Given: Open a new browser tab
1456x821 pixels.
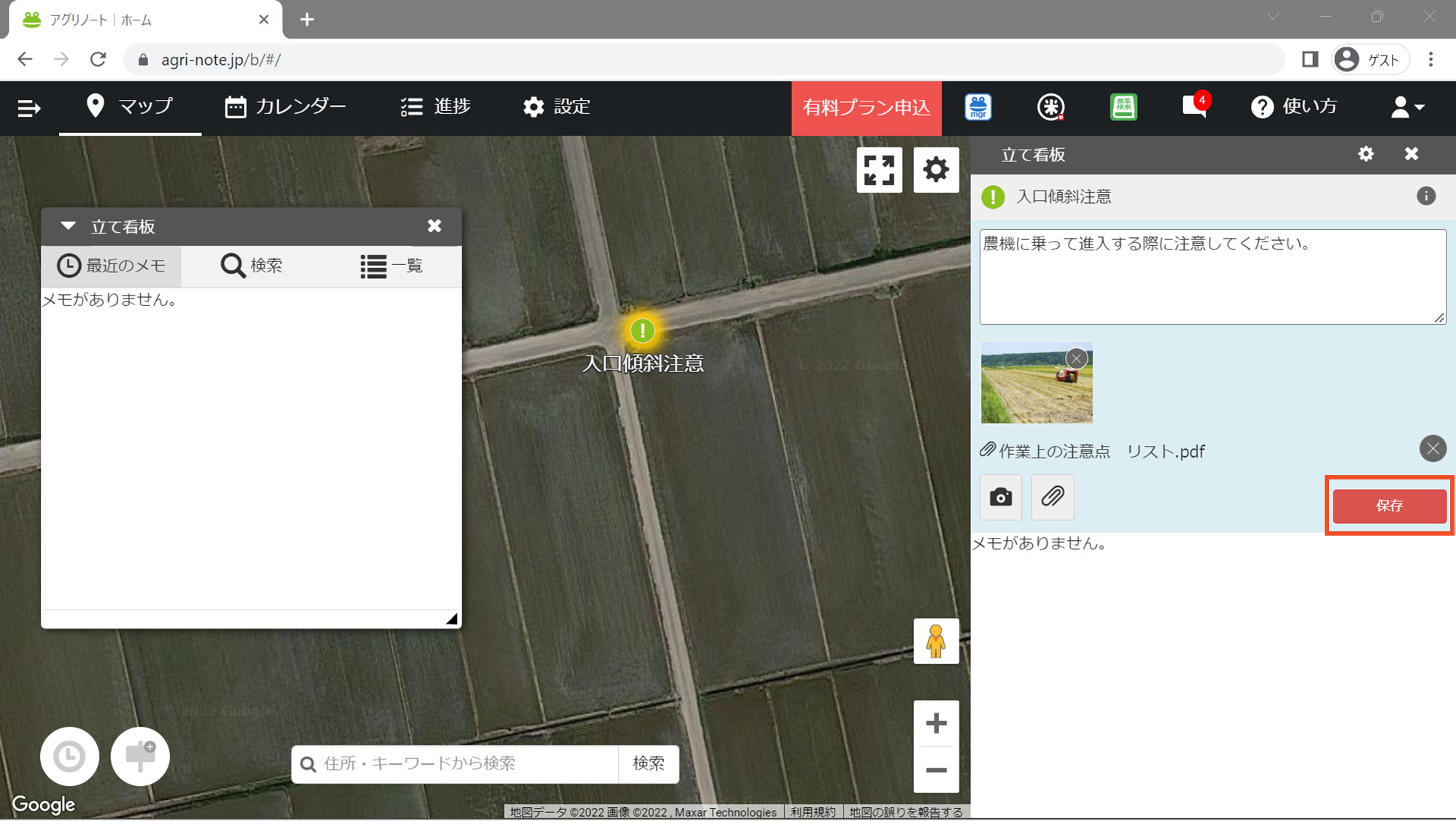Looking at the screenshot, I should click(x=307, y=20).
